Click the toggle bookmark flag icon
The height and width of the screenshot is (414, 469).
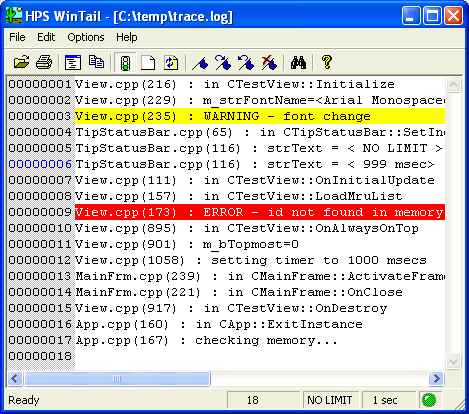(x=200, y=62)
